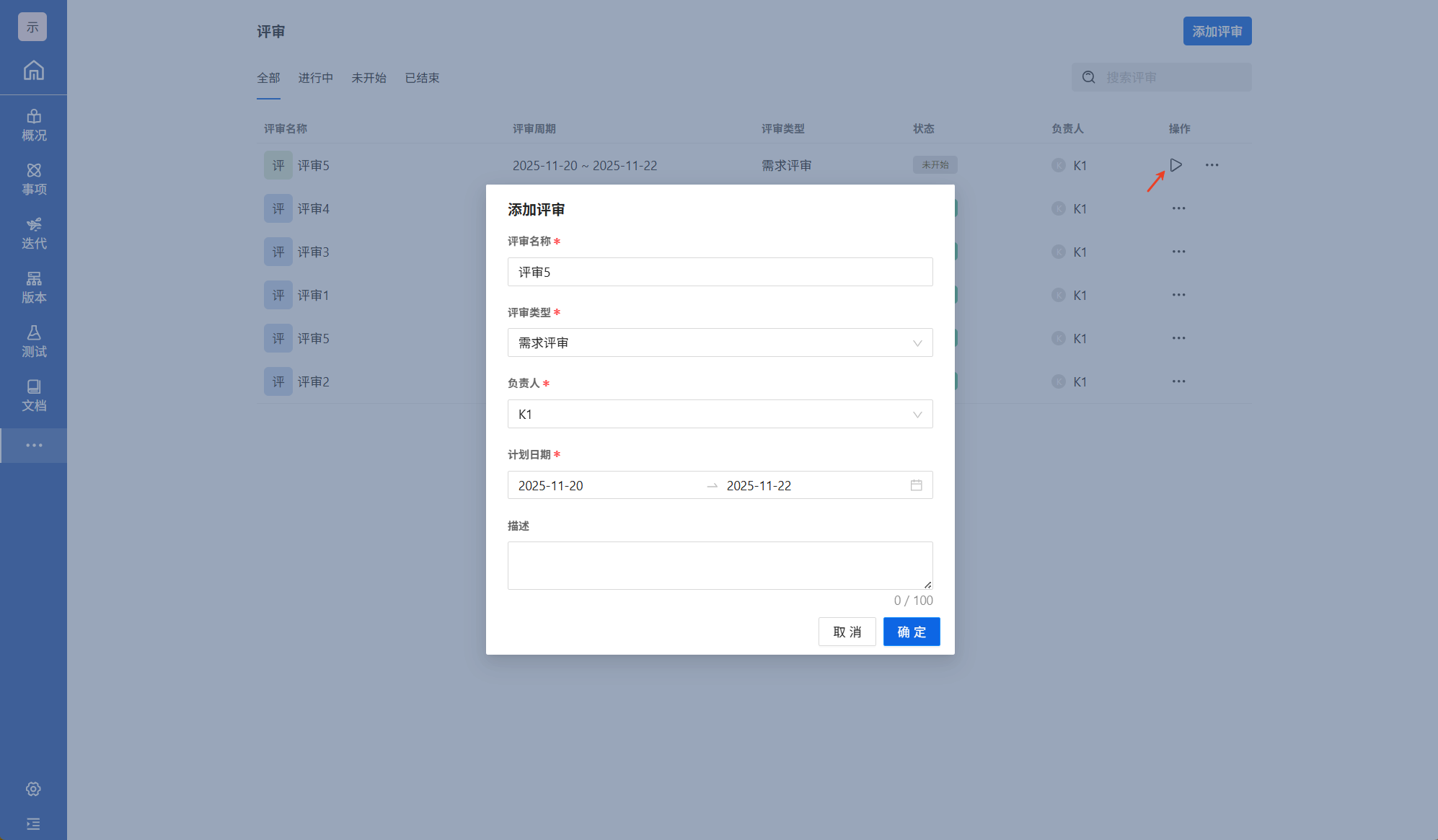The height and width of the screenshot is (840, 1438).
Task: Click the 确定 confirm button
Action: click(x=911, y=632)
